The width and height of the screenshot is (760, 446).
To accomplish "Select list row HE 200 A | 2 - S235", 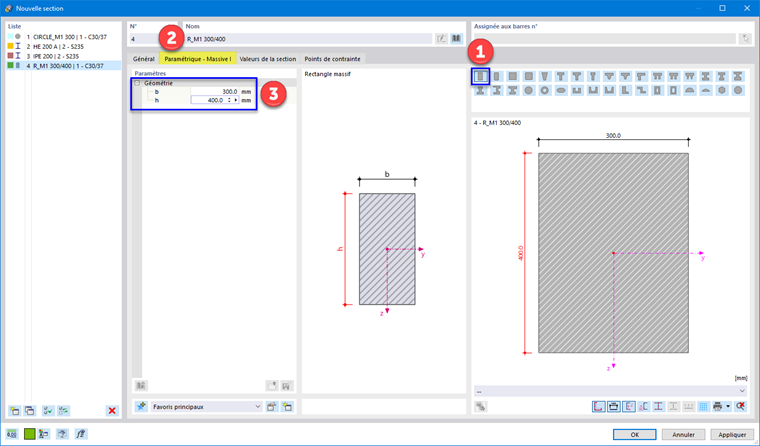I will 63,47.
